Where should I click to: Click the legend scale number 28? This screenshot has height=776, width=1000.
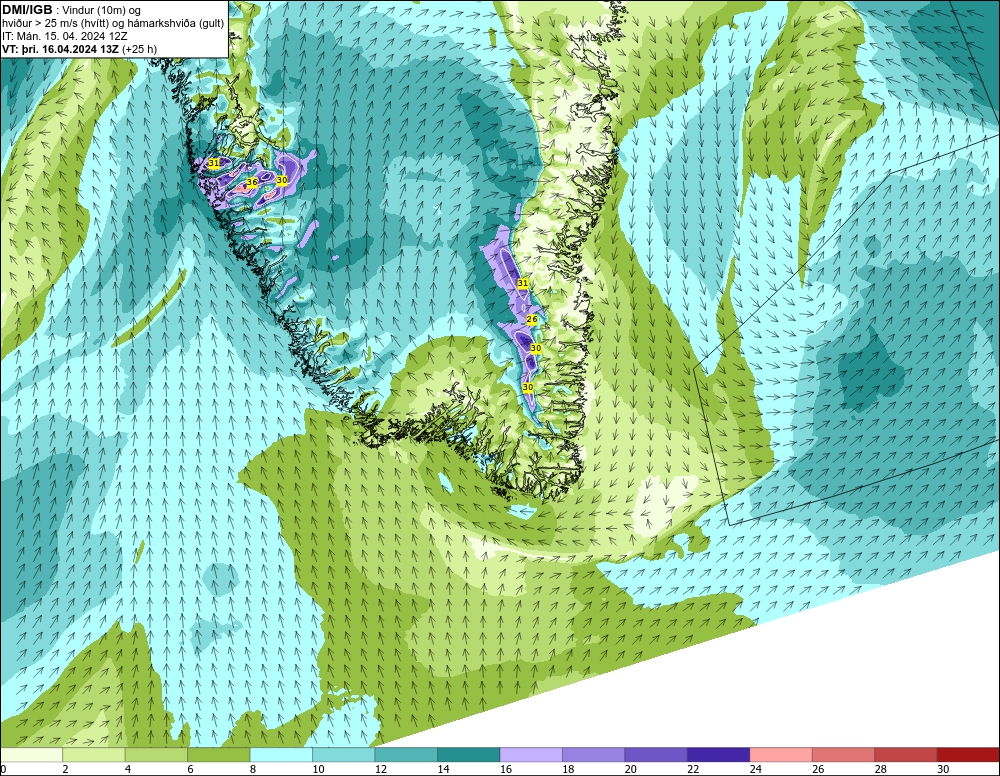coord(881,769)
